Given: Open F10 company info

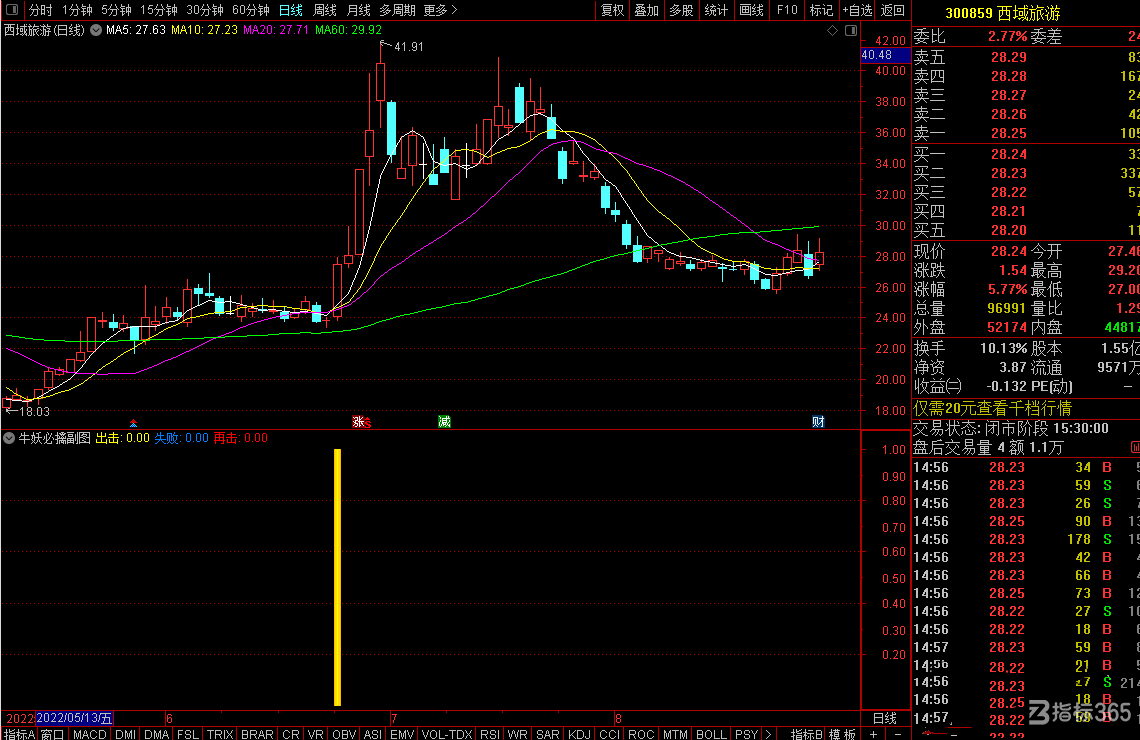Looking at the screenshot, I should tap(787, 10).
